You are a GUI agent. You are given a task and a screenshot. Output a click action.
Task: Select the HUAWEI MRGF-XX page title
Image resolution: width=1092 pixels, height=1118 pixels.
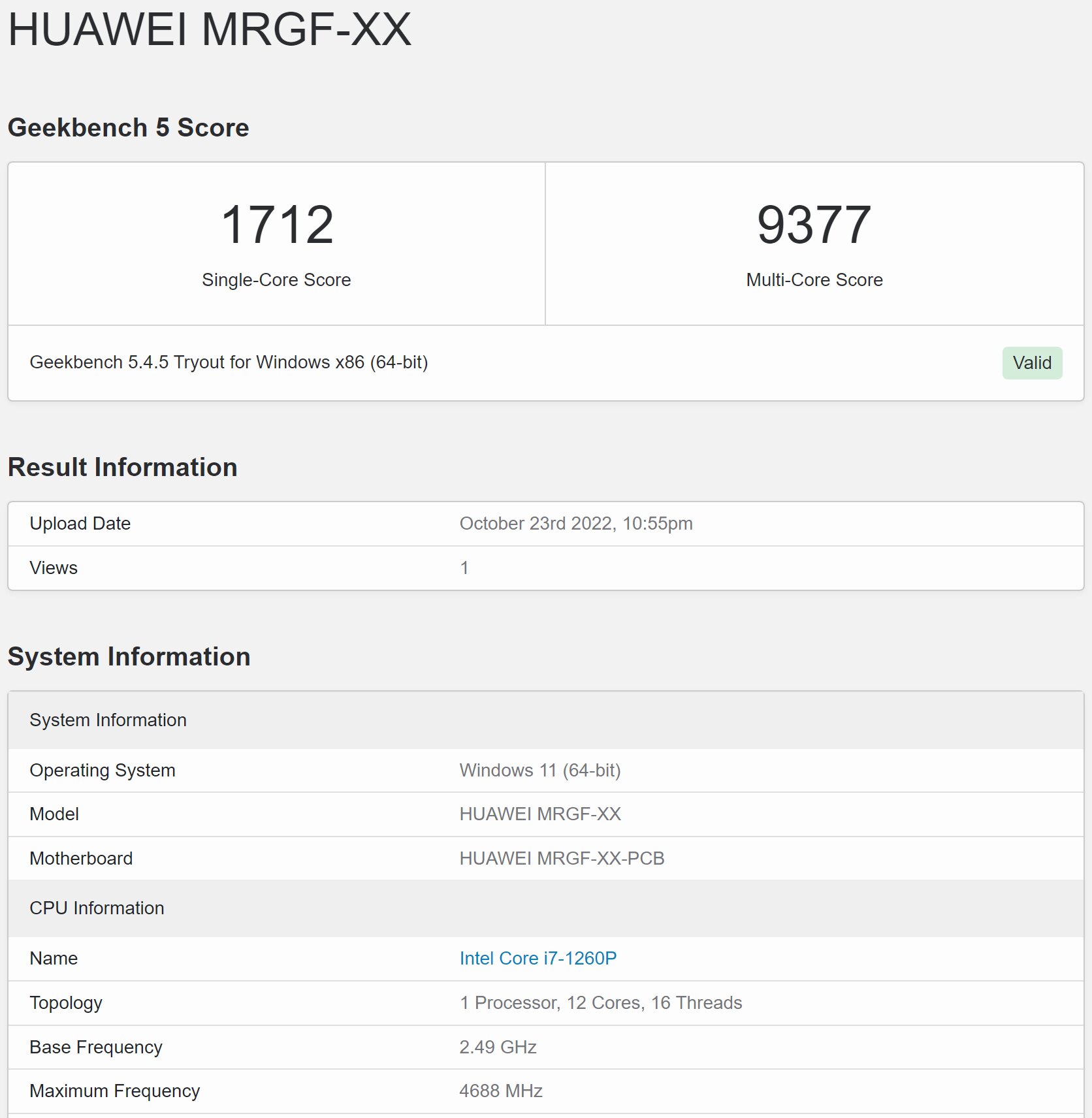210,29
